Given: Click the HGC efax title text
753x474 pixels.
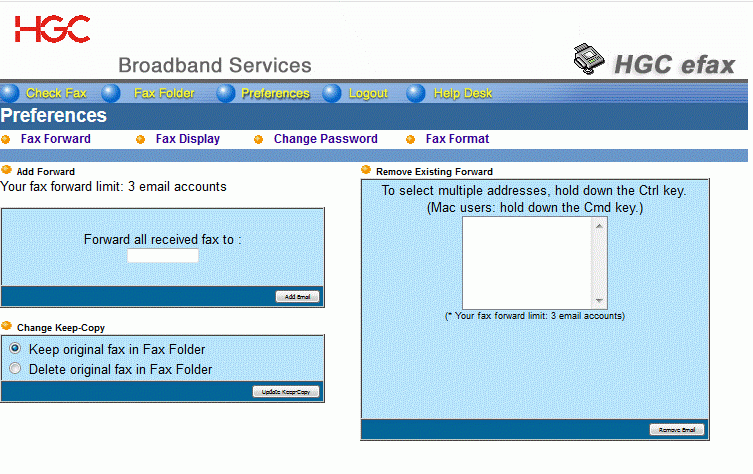Looking at the screenshot, I should [x=675, y=64].
